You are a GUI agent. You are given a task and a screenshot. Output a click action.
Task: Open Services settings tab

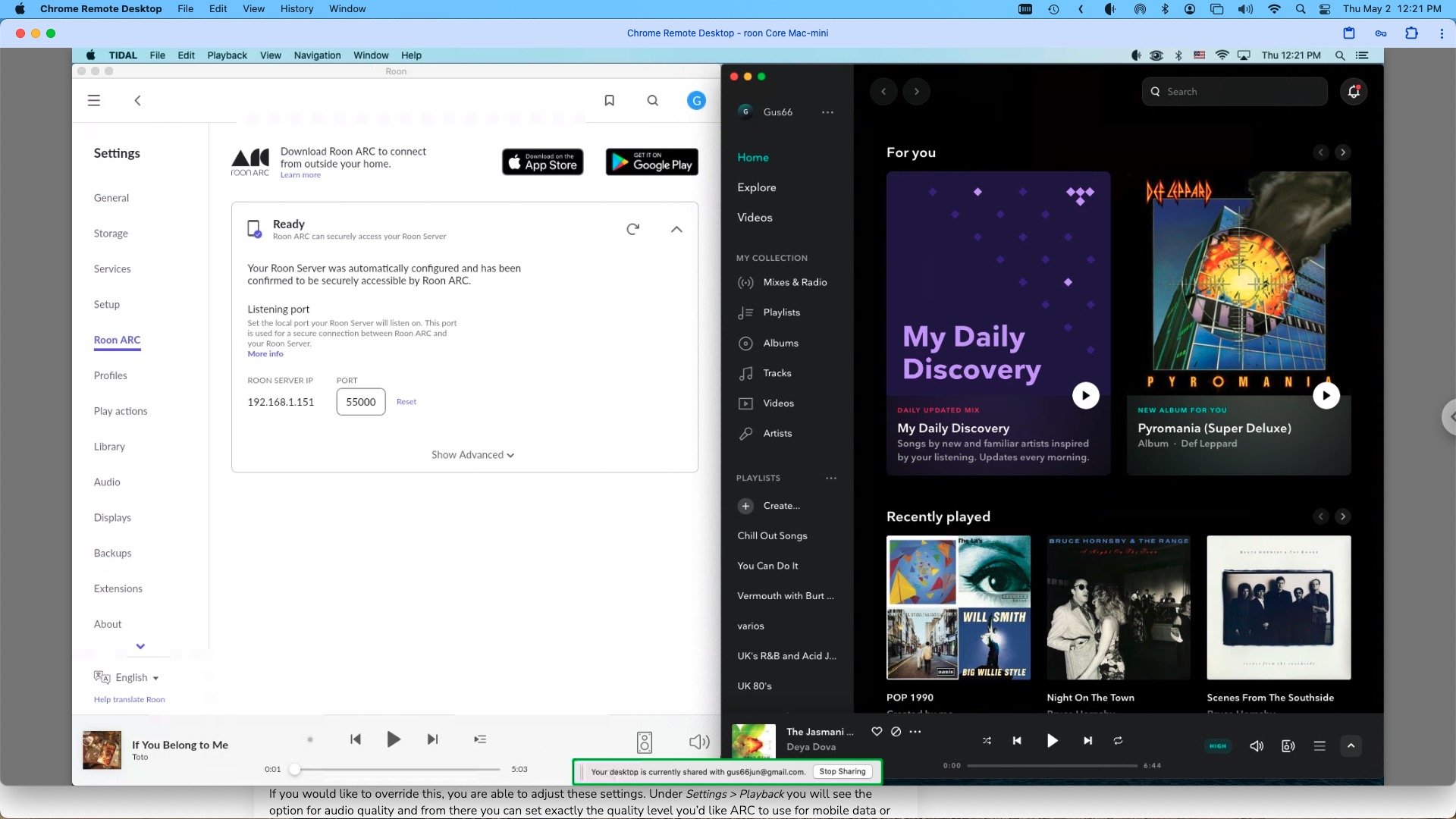tap(112, 269)
